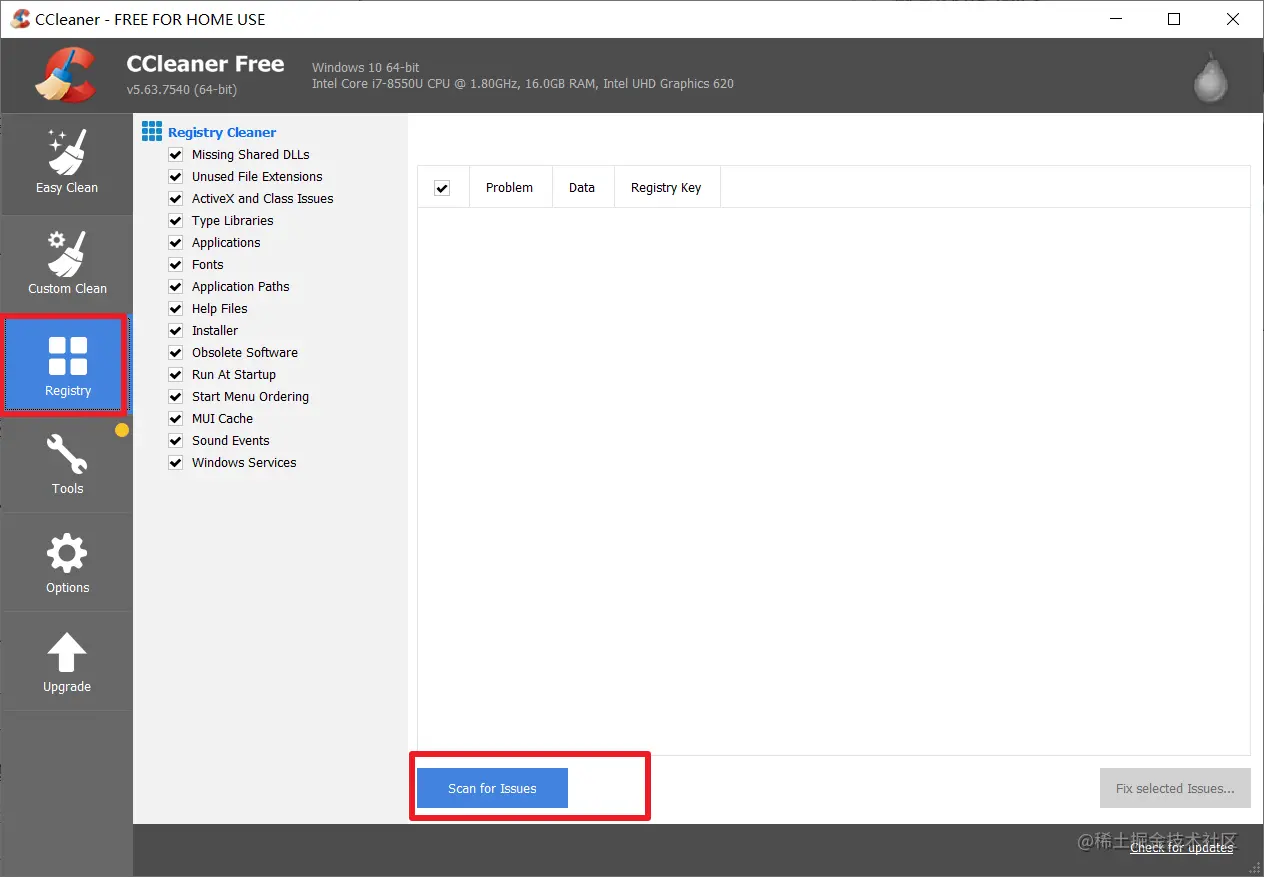The image size is (1264, 877).
Task: Click Scan for Issues button
Action: [492, 788]
